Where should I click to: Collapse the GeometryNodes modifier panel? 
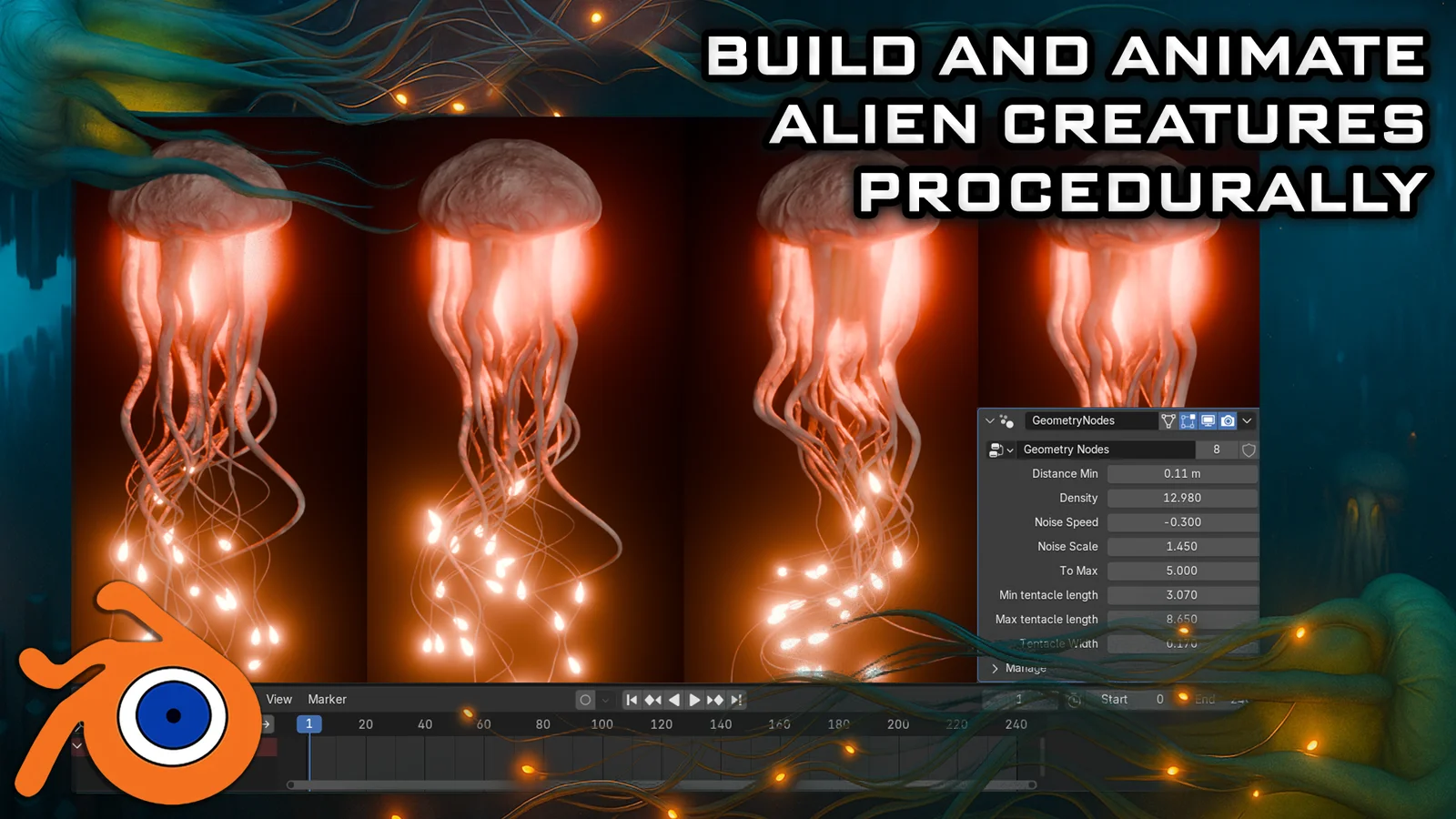[990, 420]
